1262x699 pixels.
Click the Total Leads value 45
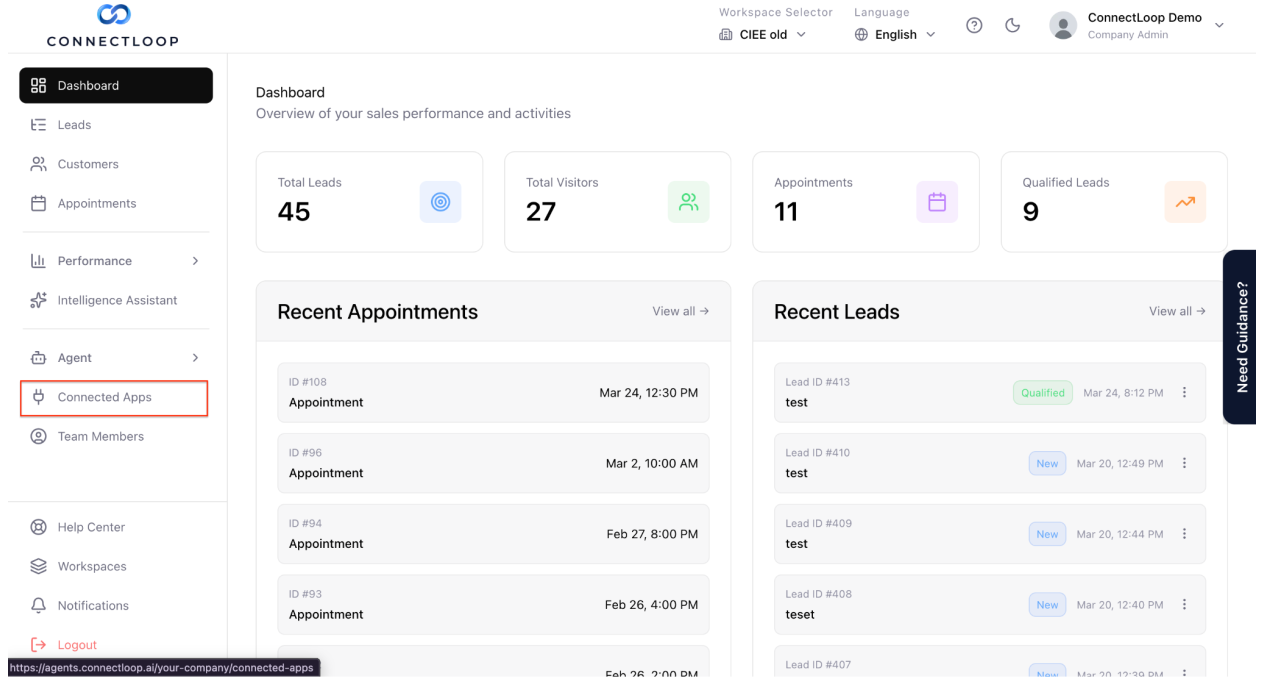294,212
